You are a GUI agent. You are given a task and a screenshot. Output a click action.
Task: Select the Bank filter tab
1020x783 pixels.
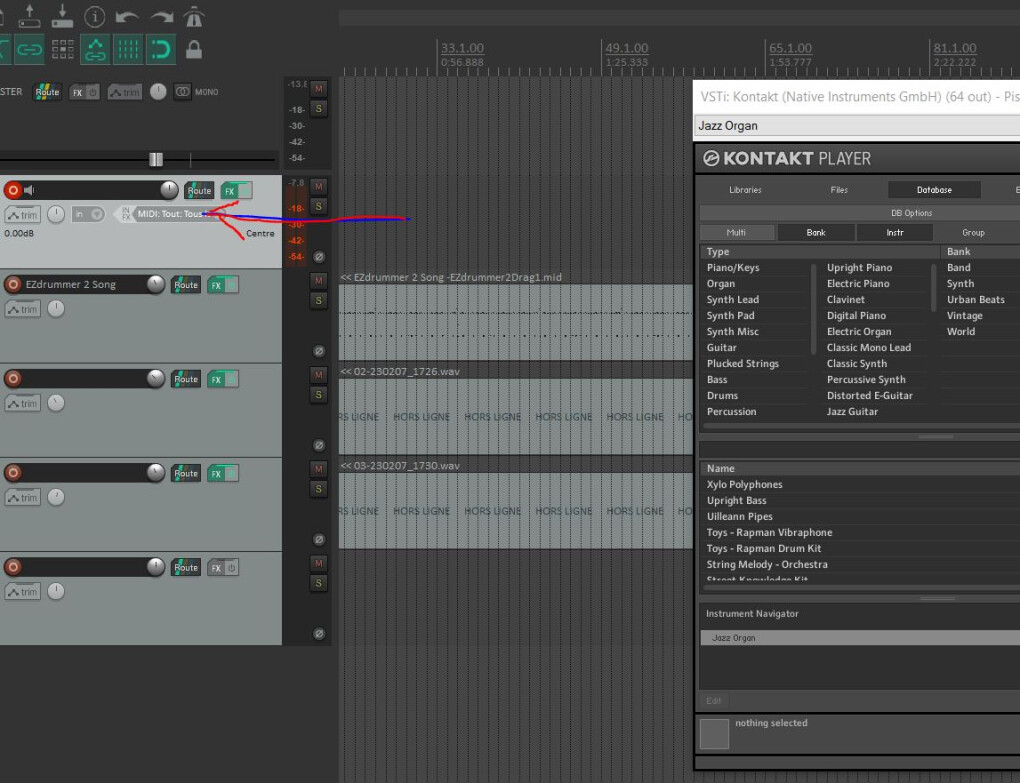point(816,232)
